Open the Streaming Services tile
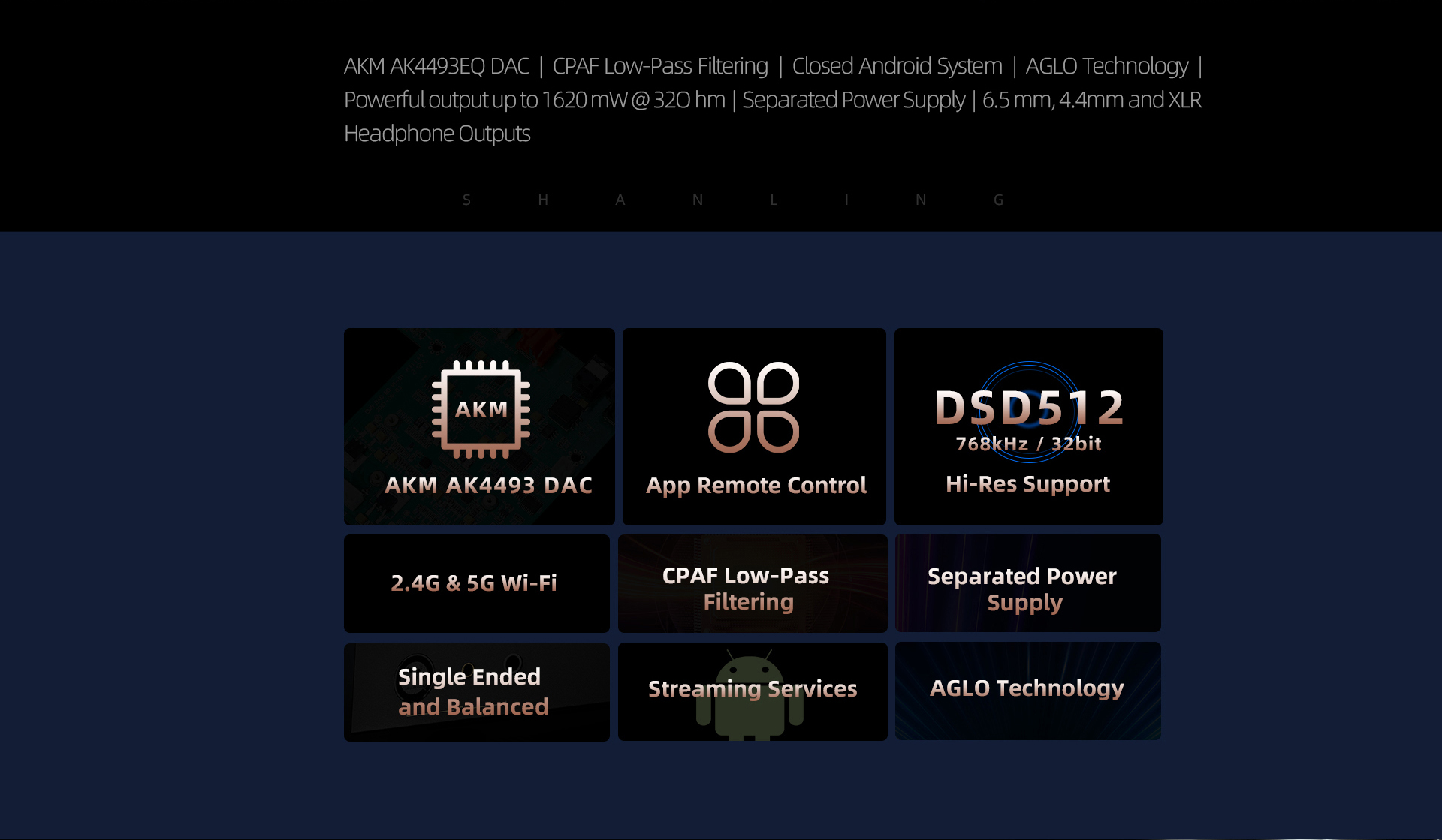The height and width of the screenshot is (840, 1442). (753, 691)
